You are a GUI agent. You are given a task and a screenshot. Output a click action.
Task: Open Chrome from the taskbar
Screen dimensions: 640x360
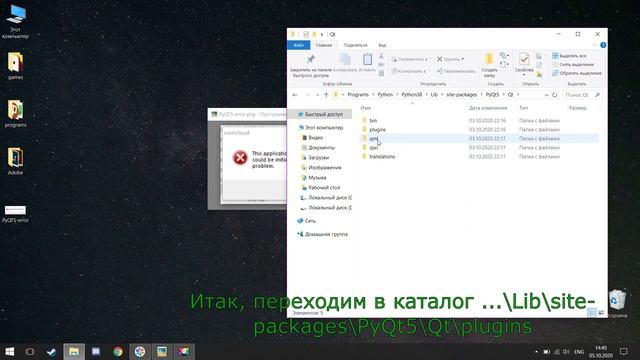[x=118, y=351]
